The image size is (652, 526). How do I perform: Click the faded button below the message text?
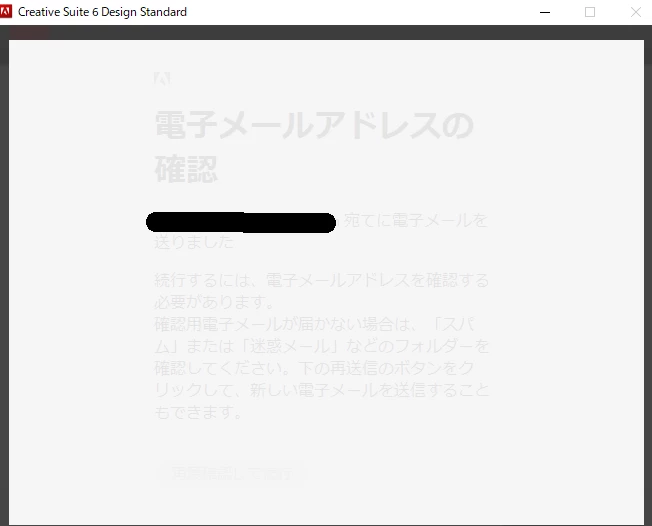(232, 473)
